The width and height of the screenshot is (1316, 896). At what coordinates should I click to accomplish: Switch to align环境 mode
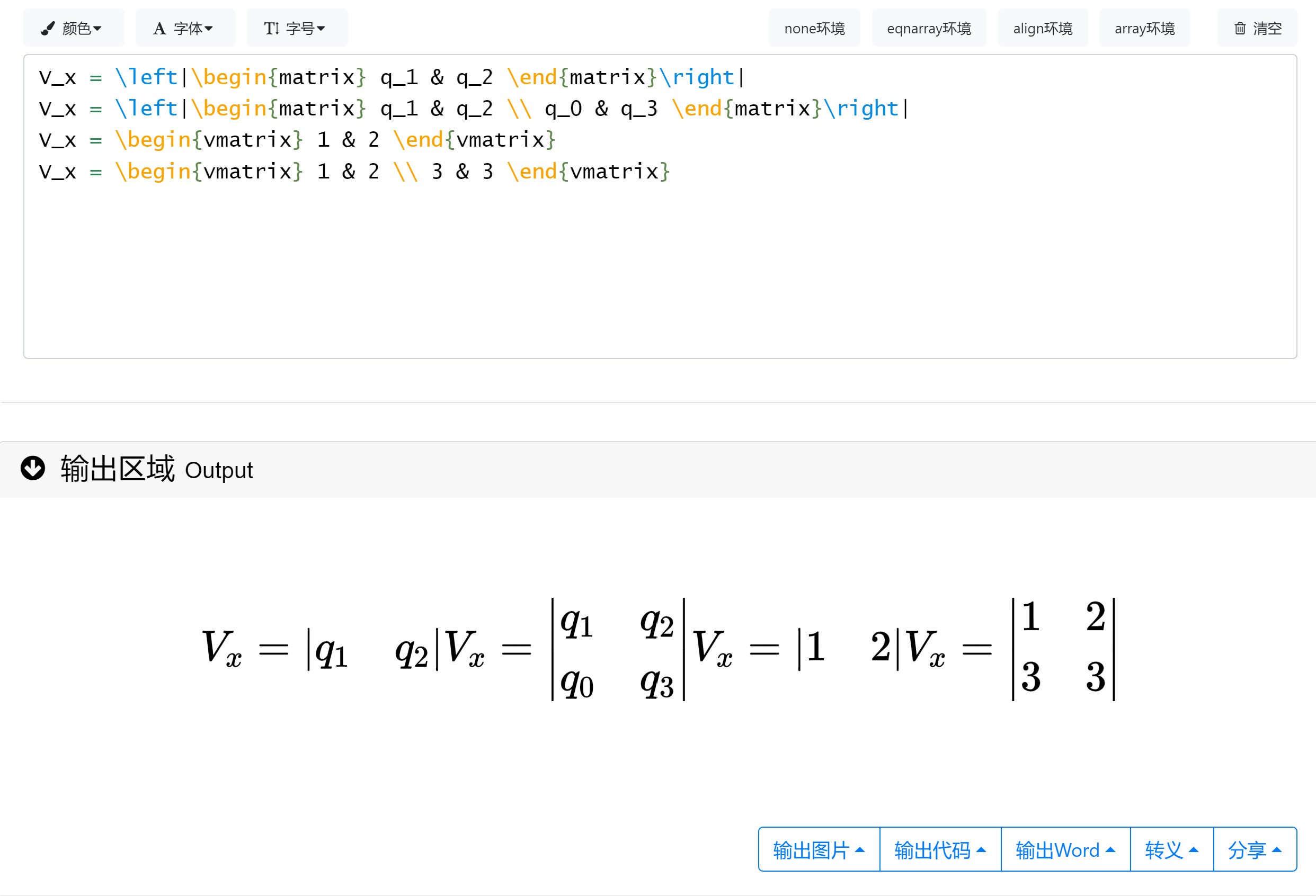coord(1043,27)
